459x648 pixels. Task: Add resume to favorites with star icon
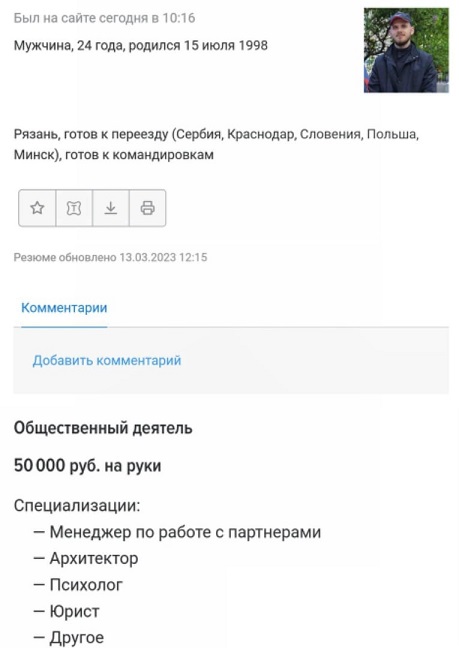click(37, 208)
